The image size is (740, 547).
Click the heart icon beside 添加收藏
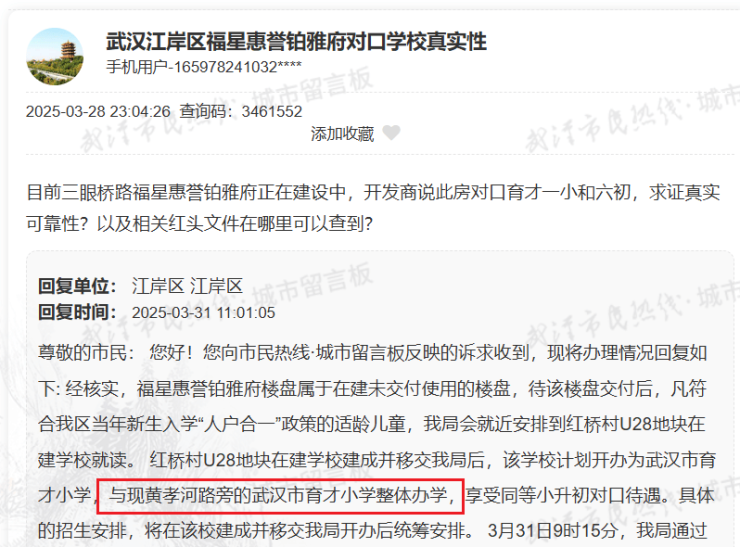click(x=391, y=133)
